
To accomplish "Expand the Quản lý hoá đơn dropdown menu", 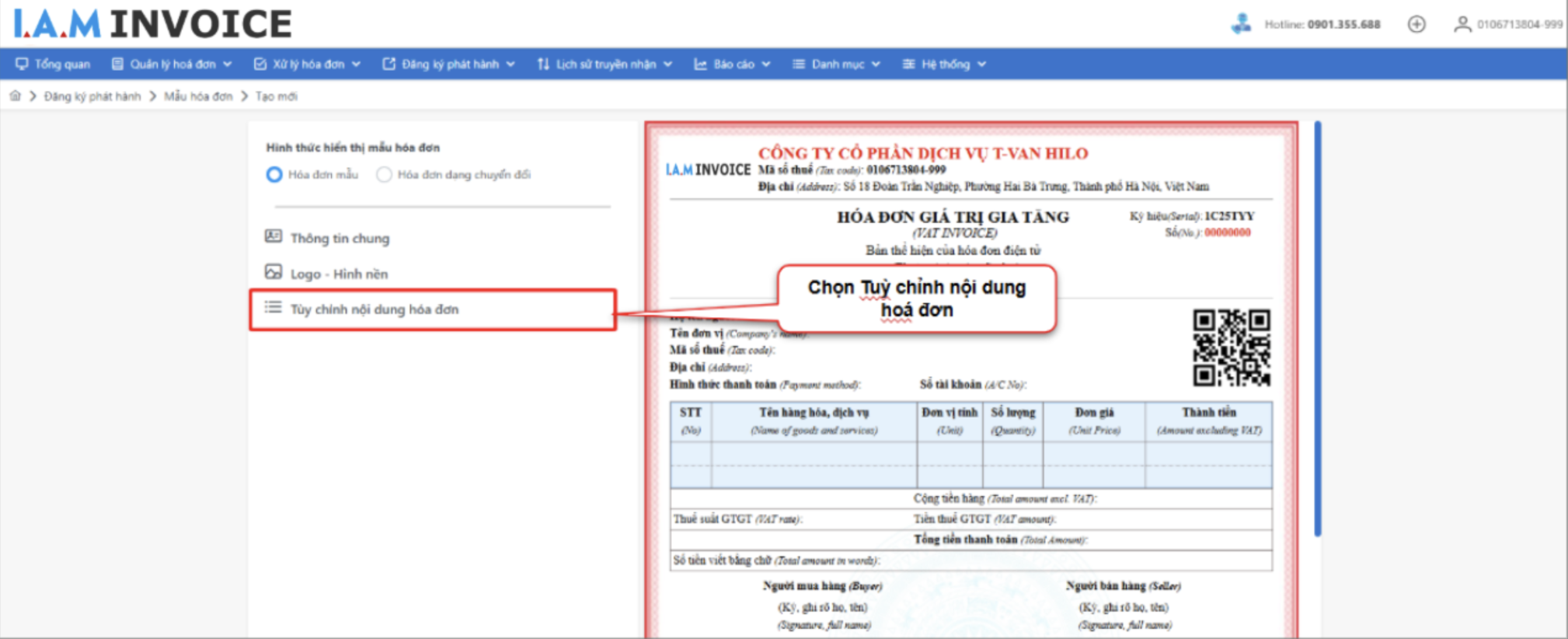I will click(x=172, y=65).
